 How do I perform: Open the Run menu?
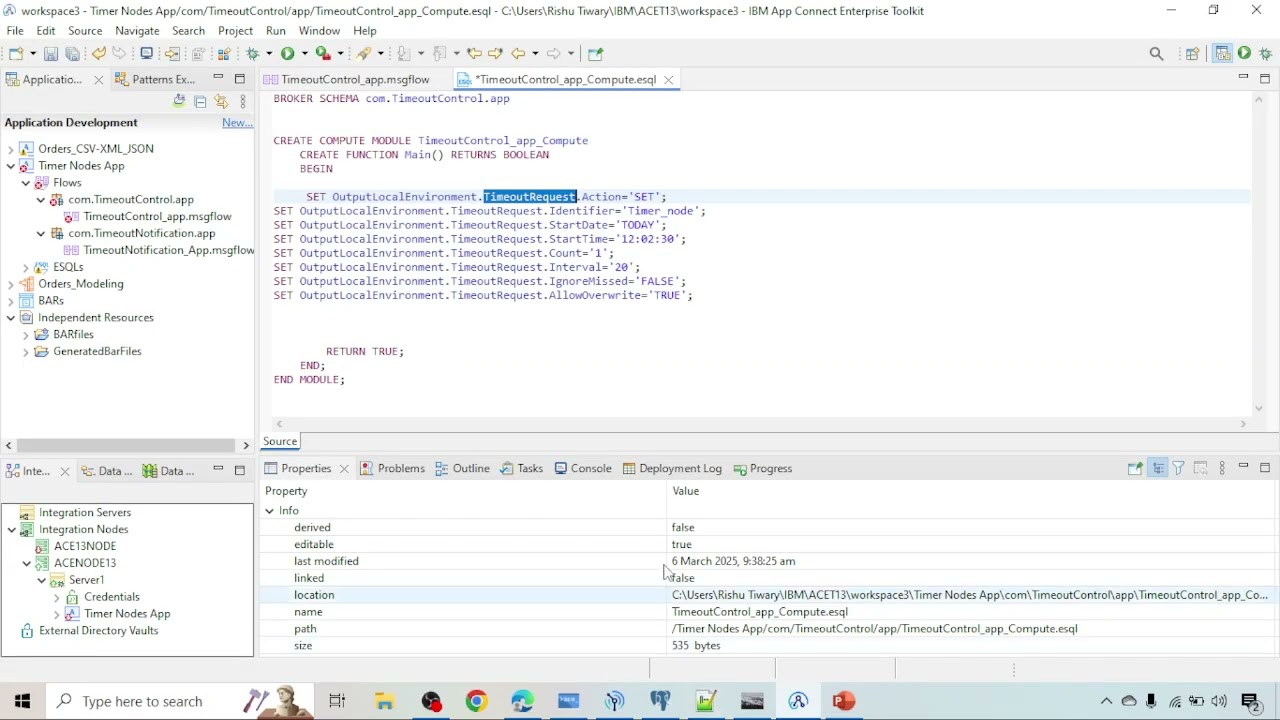(x=276, y=31)
